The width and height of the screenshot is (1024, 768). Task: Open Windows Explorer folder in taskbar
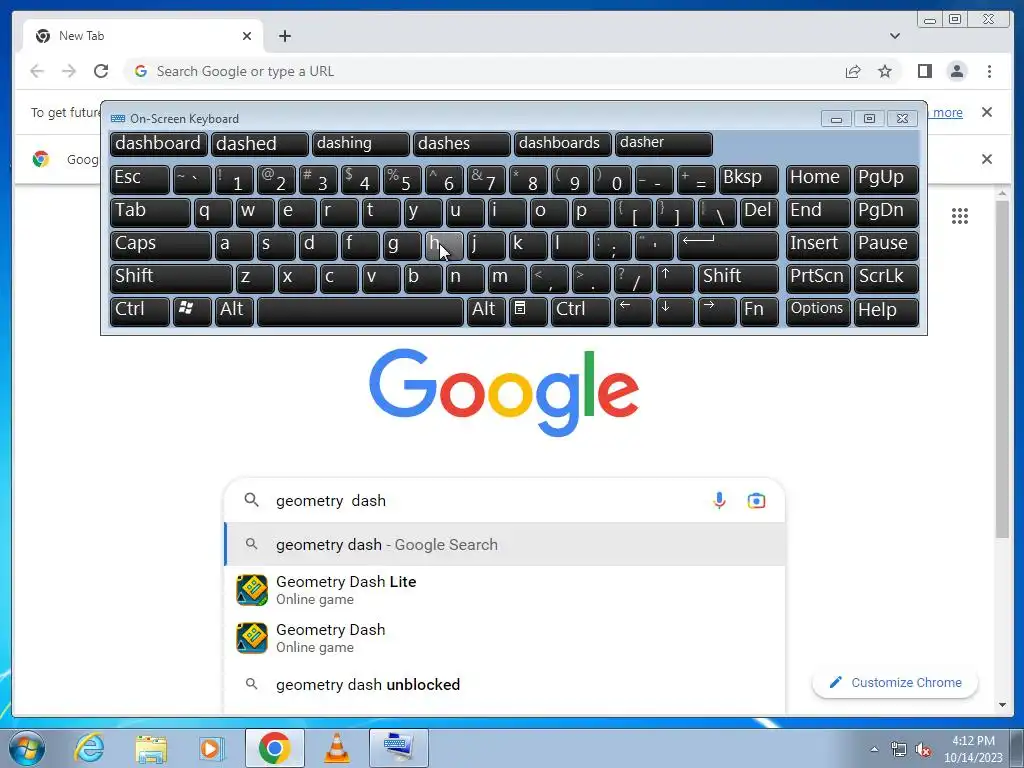tap(151, 748)
